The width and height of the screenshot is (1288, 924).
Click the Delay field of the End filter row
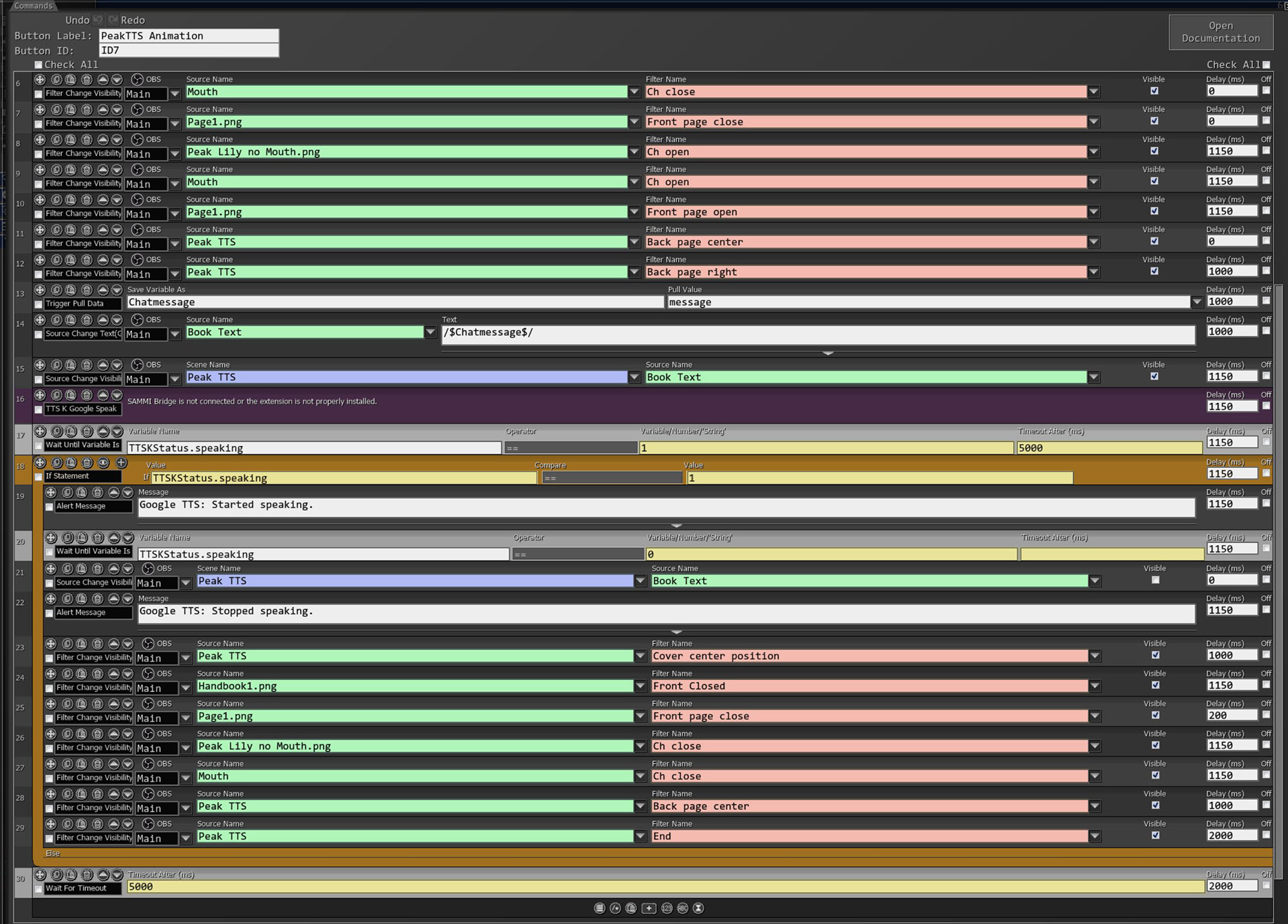click(1232, 835)
